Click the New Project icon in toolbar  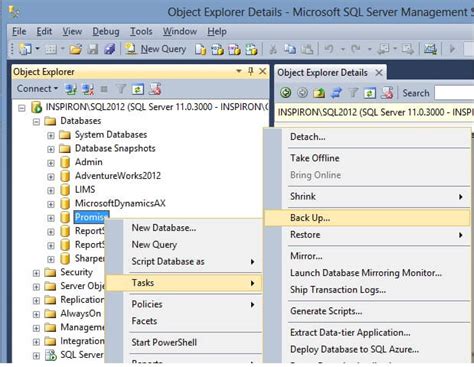tap(25, 49)
